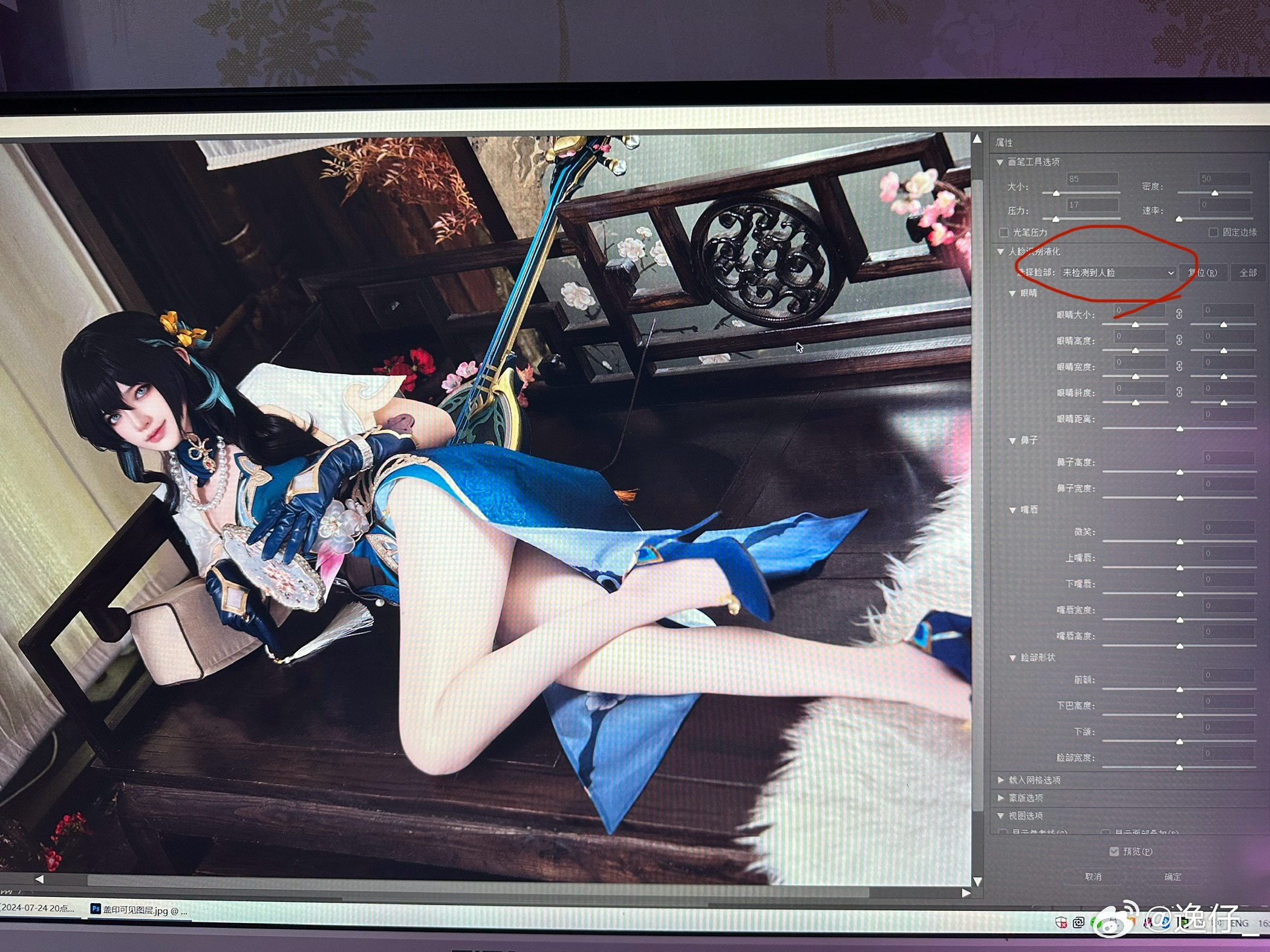Click the 压力 value field showing 17
Image resolution: width=1270 pixels, height=952 pixels.
pos(1092,205)
